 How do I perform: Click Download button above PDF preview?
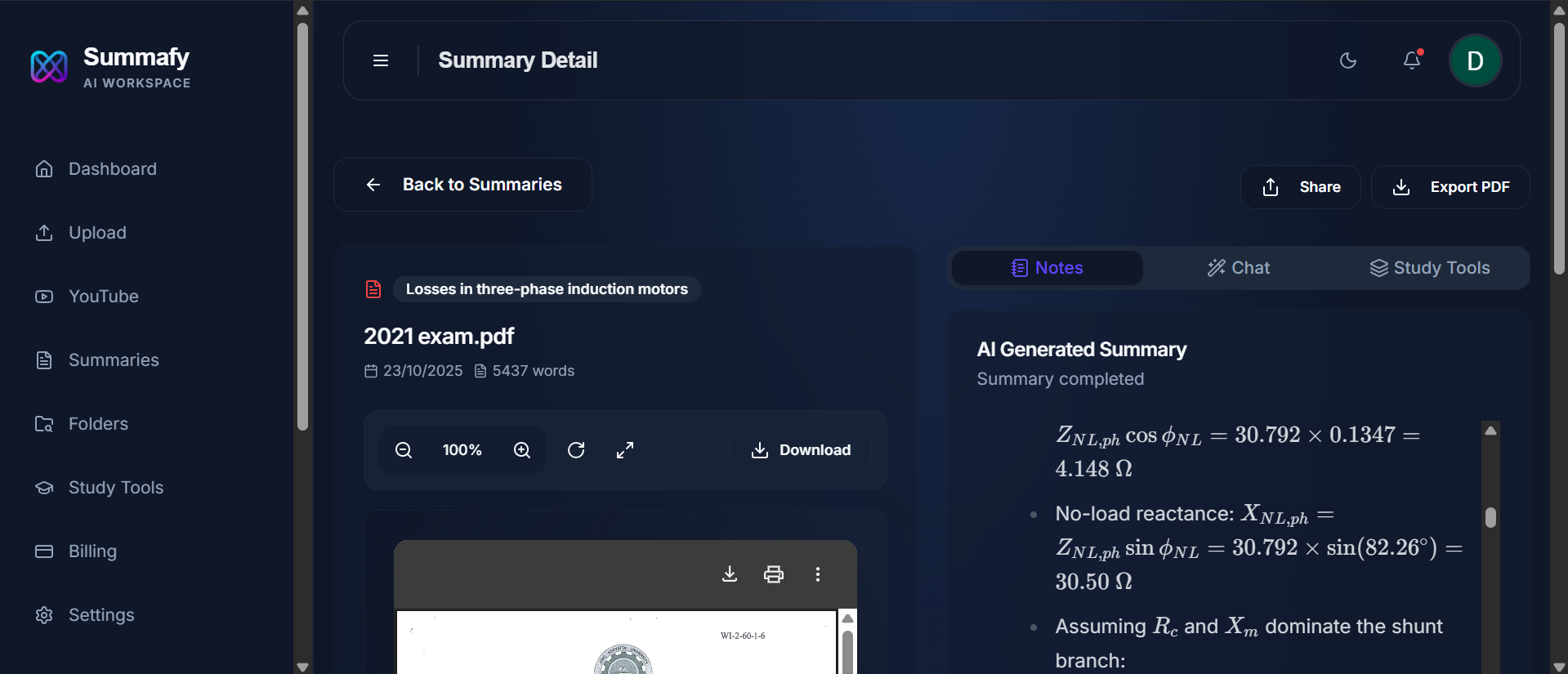[x=801, y=450]
